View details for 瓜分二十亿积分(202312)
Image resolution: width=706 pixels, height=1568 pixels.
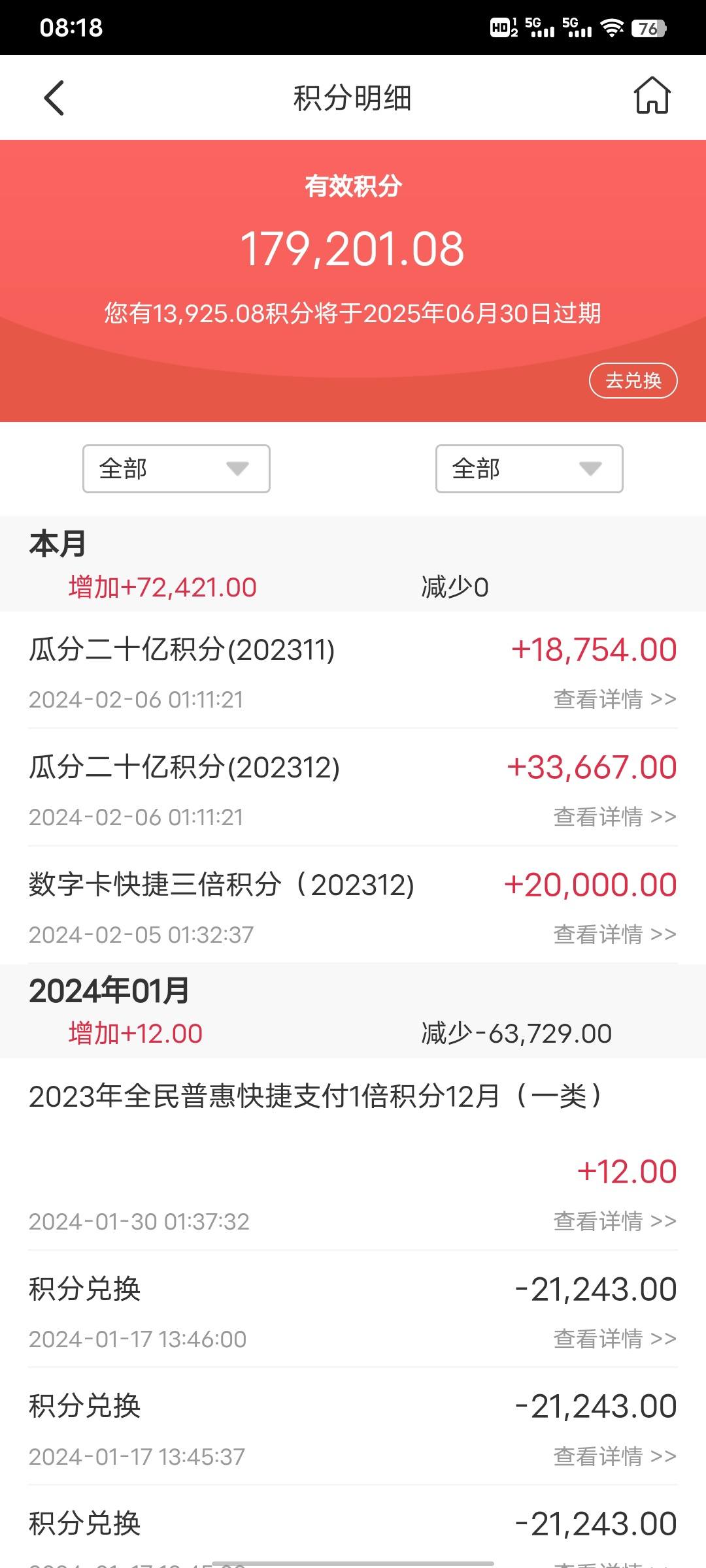[x=614, y=817]
